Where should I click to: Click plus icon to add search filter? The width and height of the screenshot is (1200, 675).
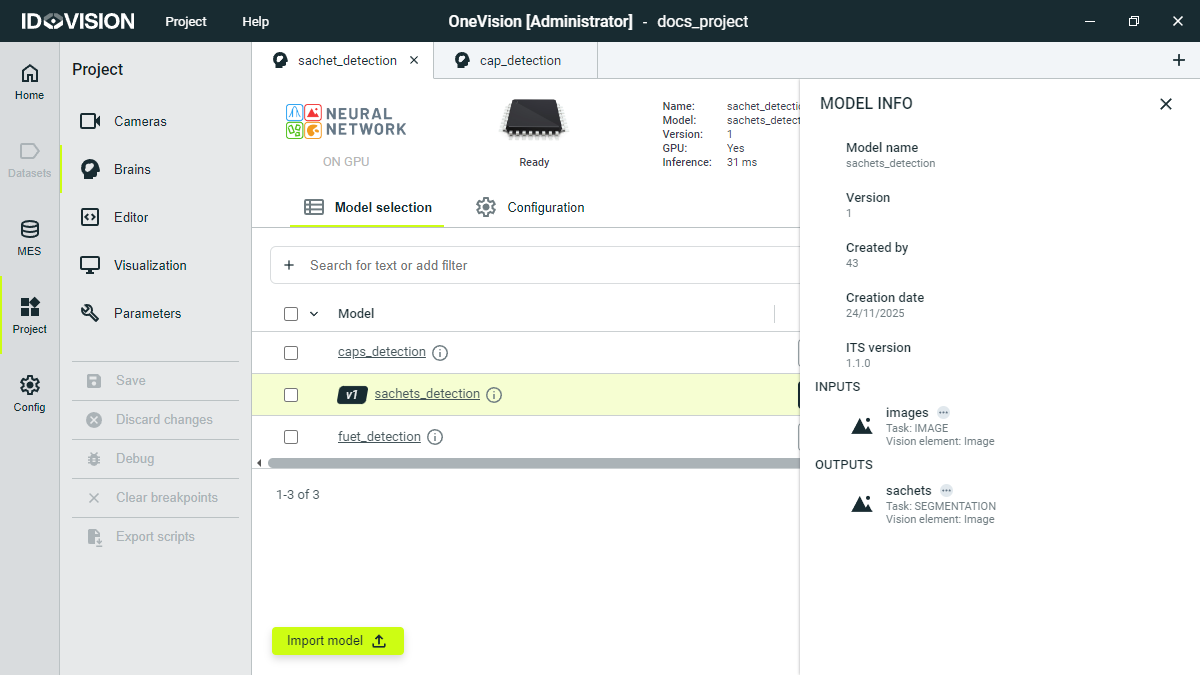pos(289,265)
